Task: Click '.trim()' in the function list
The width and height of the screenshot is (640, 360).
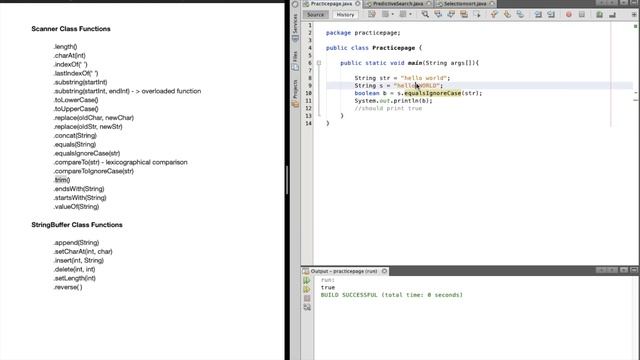Action: (x=62, y=180)
